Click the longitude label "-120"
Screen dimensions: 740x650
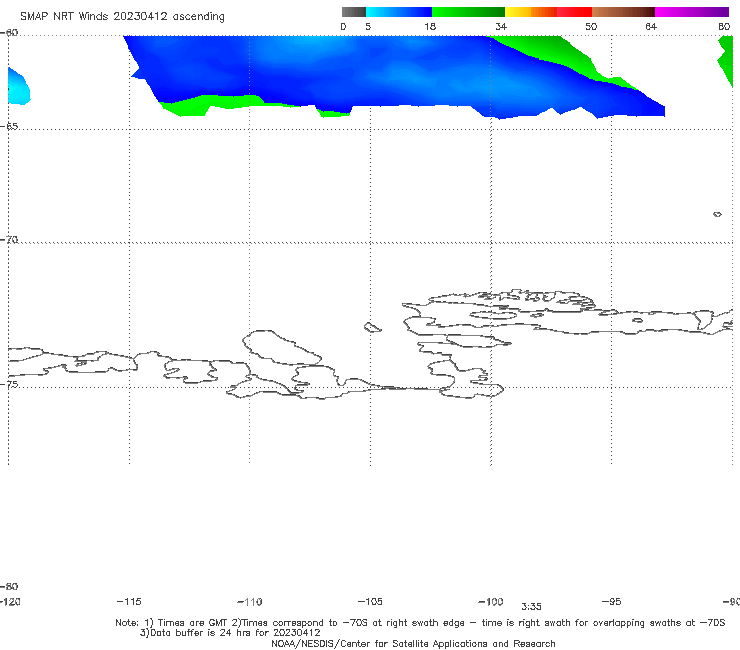(x=10, y=602)
